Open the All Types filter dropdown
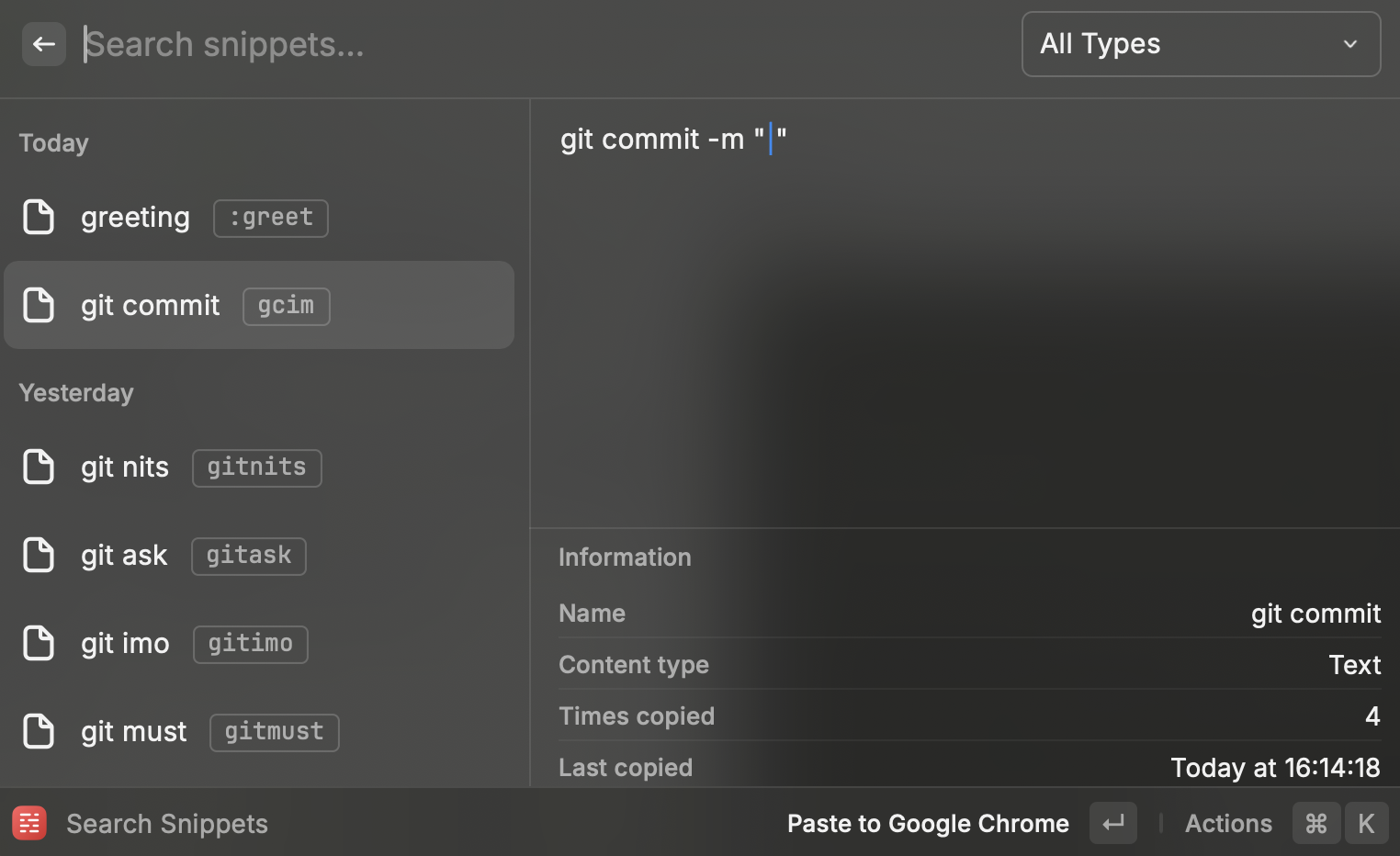 [1200, 44]
